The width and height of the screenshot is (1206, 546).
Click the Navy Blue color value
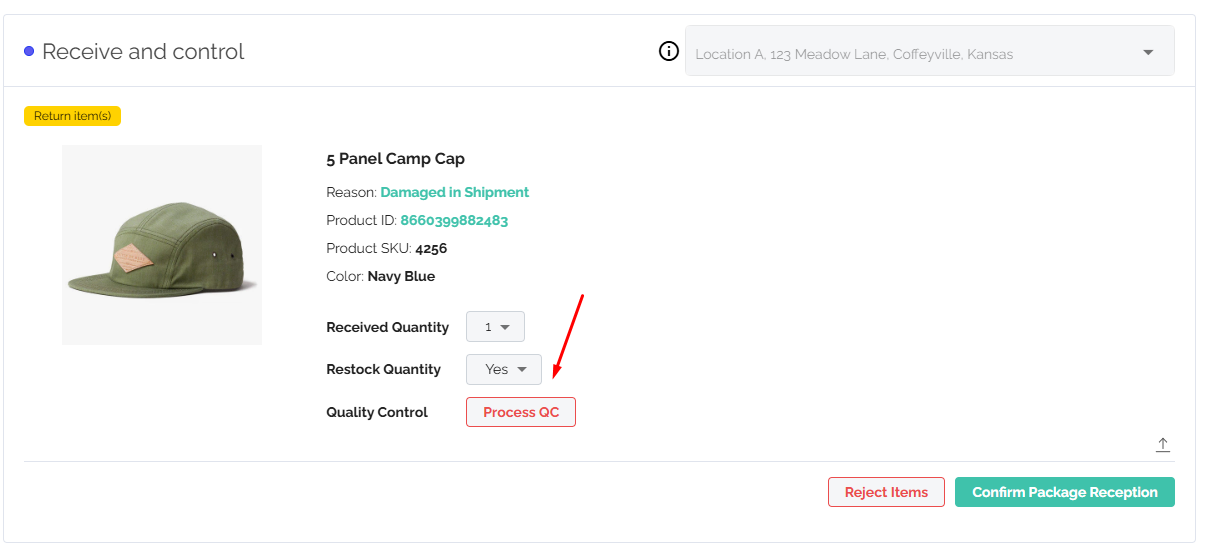[x=401, y=276]
